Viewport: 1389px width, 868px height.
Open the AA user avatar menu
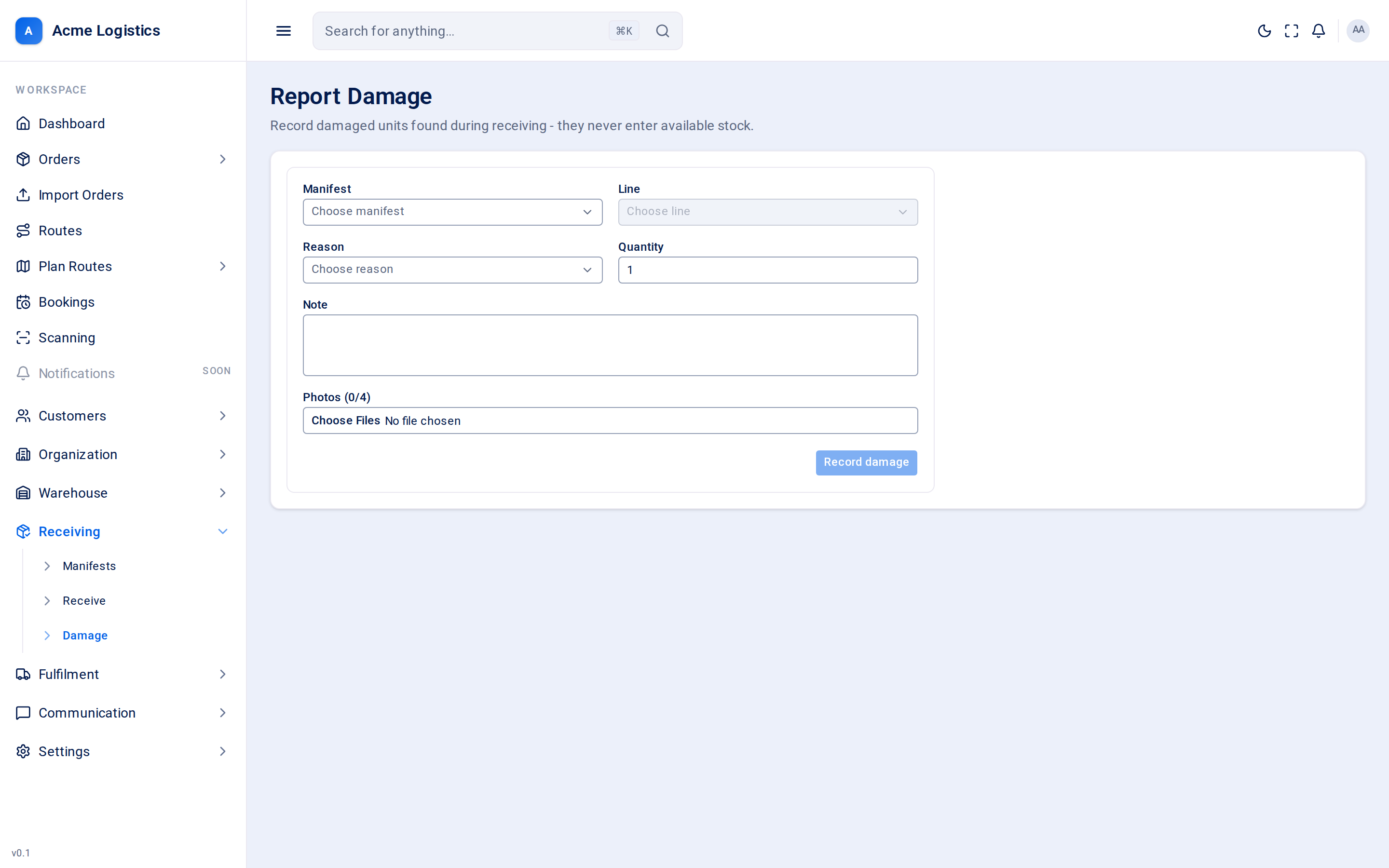[1358, 30]
